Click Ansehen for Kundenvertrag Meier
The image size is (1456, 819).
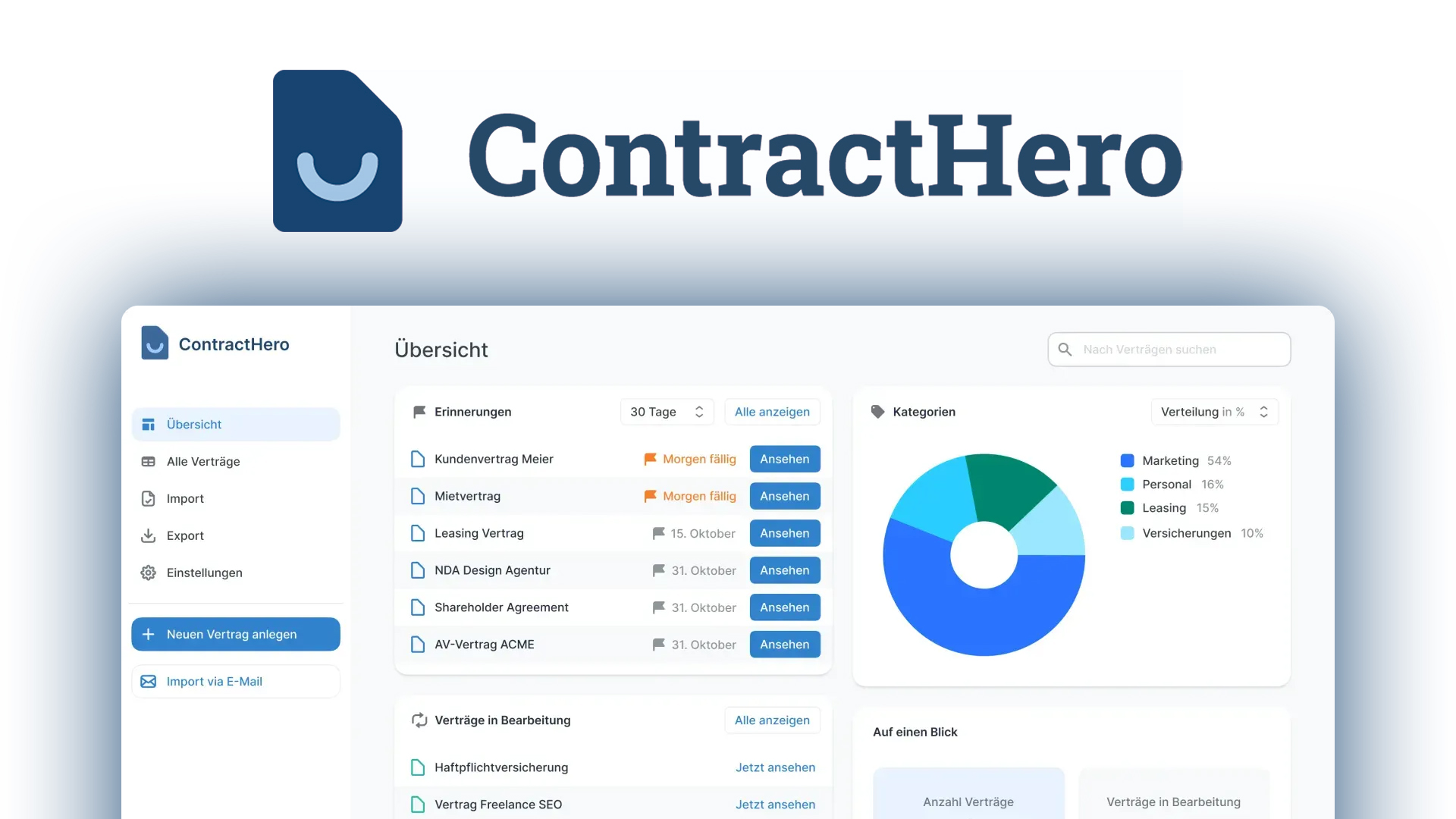click(x=784, y=458)
